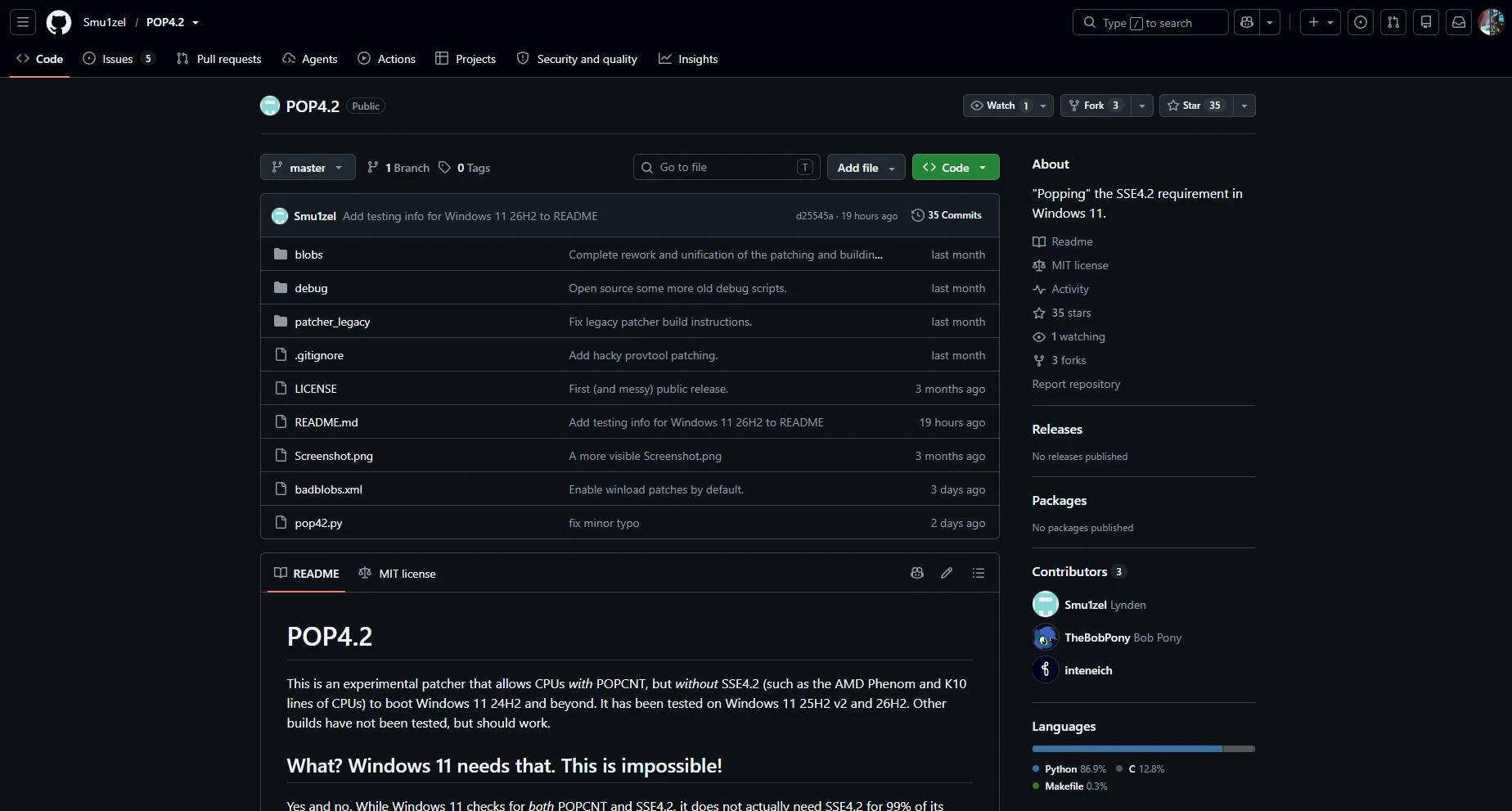Open the TheBobPony contributor avatar

(x=1046, y=637)
